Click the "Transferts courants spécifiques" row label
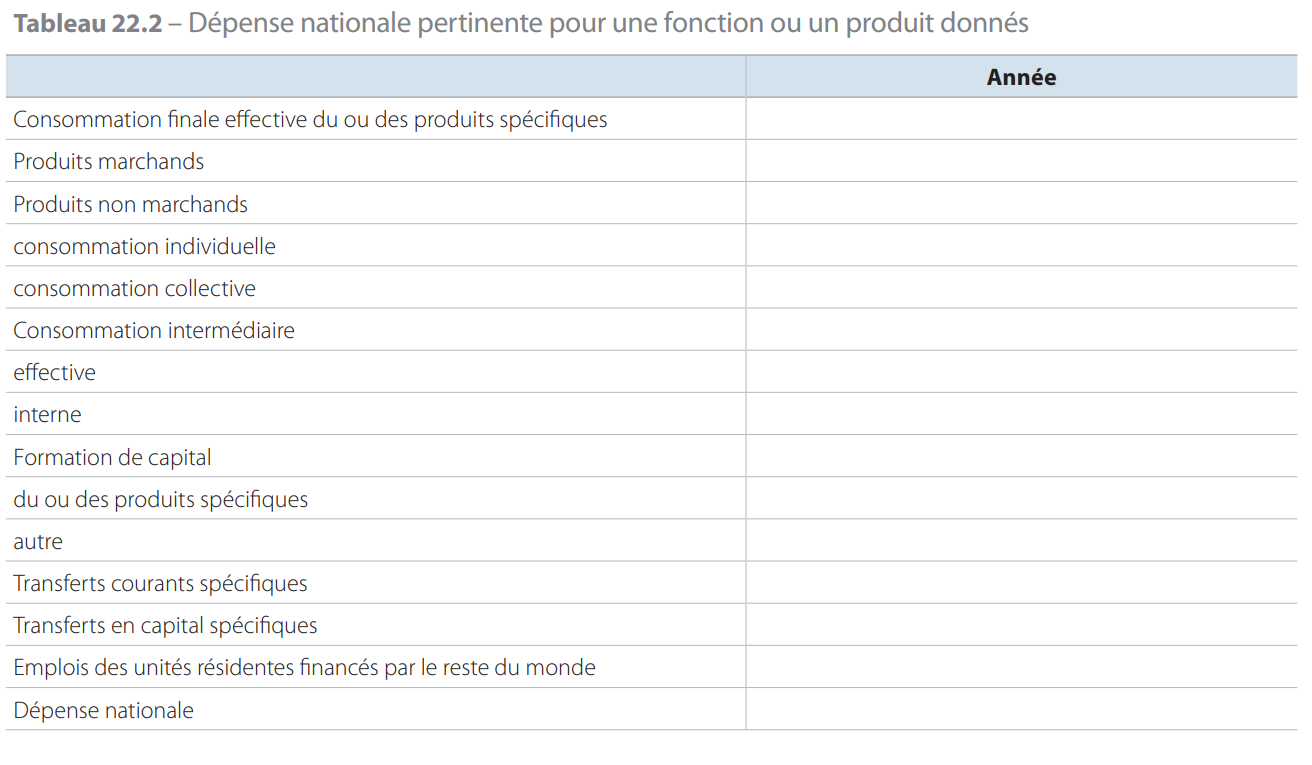The image size is (1312, 765). coord(161,584)
